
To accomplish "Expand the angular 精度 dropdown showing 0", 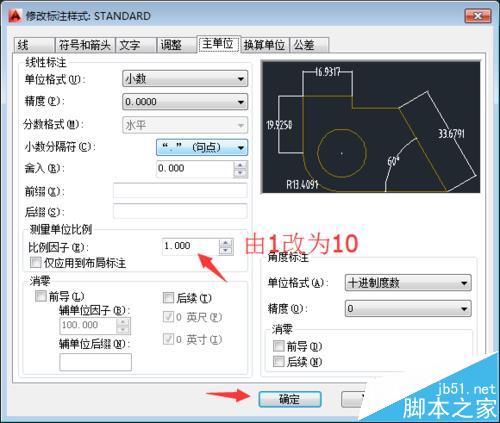I will [x=408, y=309].
